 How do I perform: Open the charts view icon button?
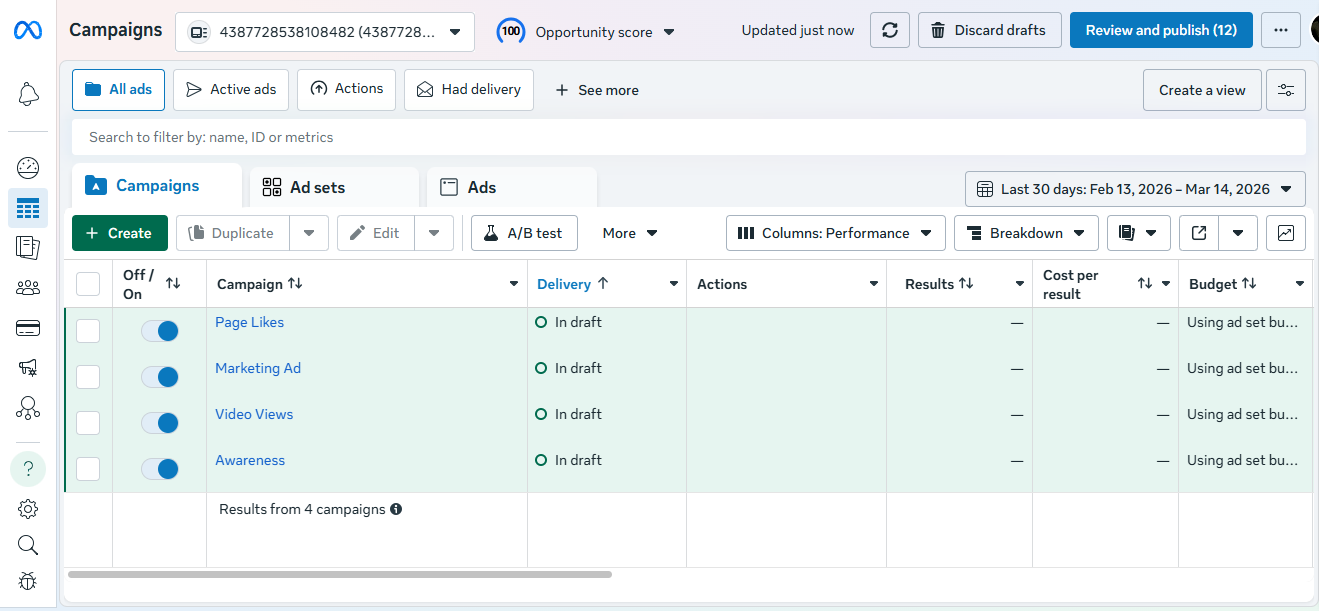click(x=1285, y=233)
